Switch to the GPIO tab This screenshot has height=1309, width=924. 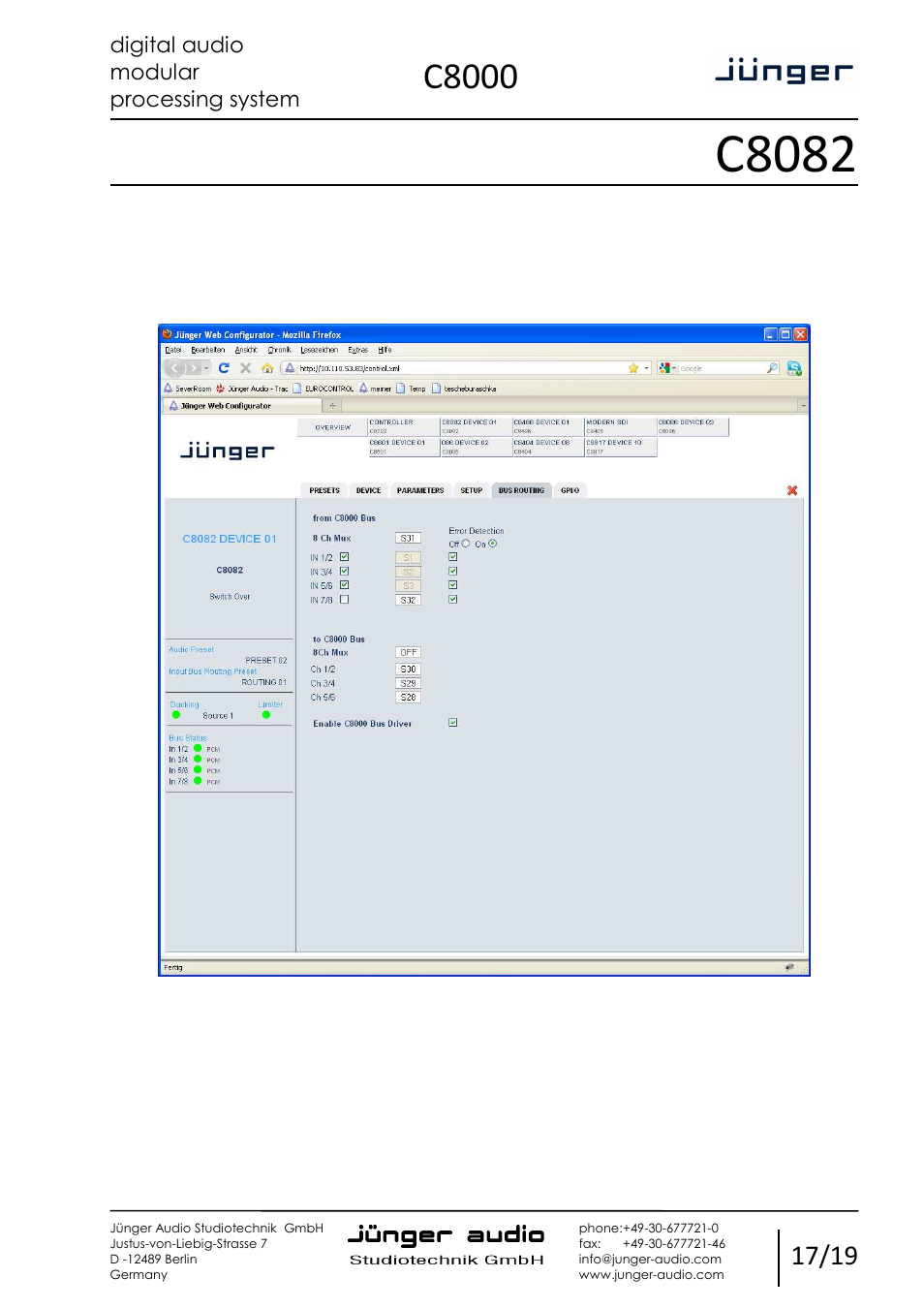pos(570,490)
